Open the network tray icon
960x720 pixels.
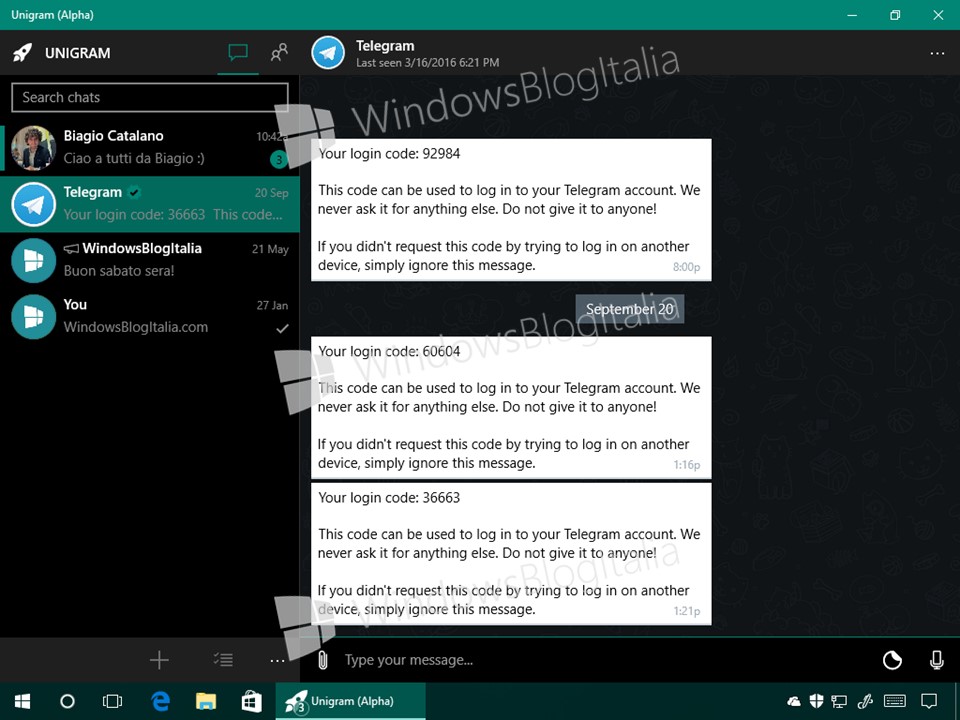[x=839, y=702]
